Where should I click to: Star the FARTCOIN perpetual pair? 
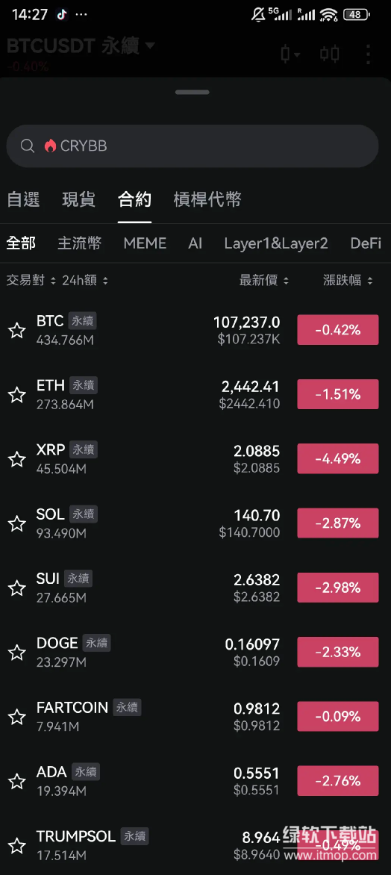pyautogui.click(x=17, y=717)
